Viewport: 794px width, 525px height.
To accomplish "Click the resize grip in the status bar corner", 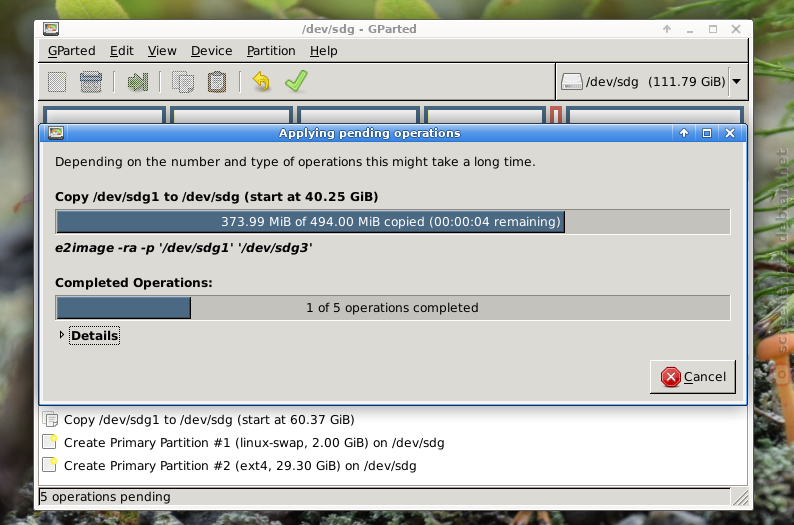I will click(x=740, y=497).
